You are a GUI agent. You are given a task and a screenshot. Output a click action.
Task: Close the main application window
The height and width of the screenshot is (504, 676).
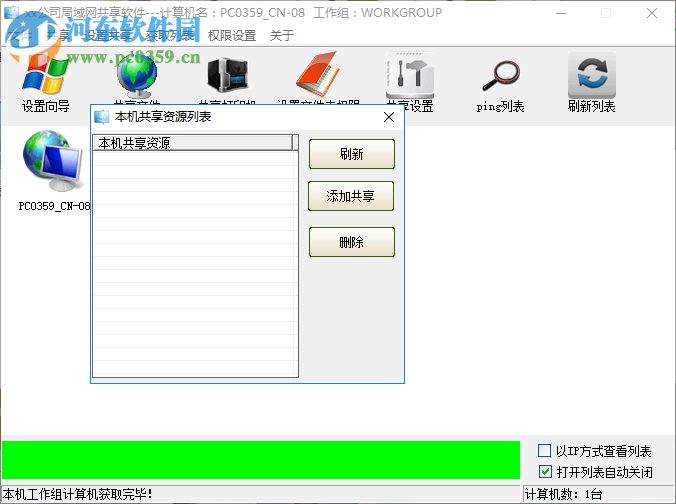(x=652, y=13)
